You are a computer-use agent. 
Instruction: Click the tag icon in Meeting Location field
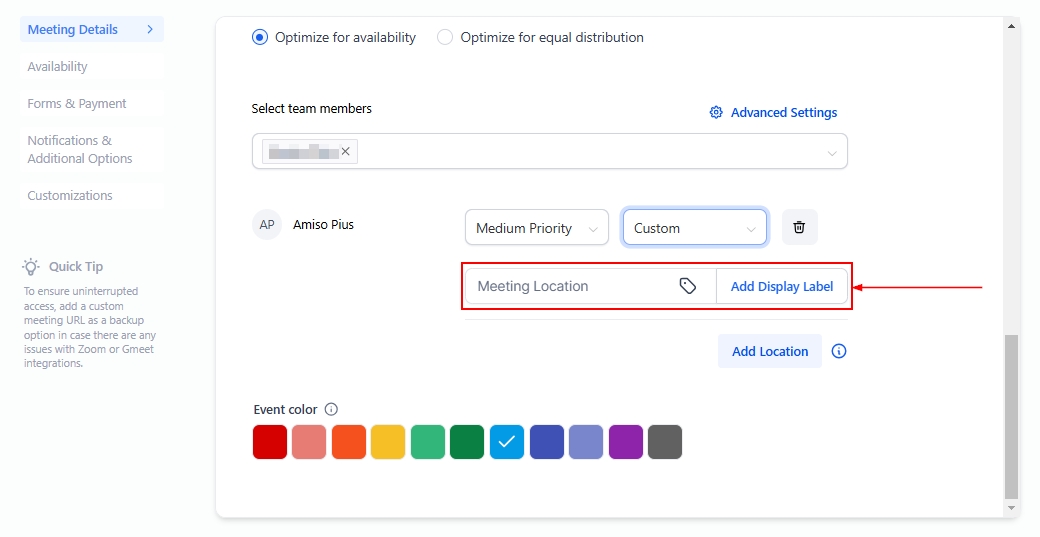[688, 286]
